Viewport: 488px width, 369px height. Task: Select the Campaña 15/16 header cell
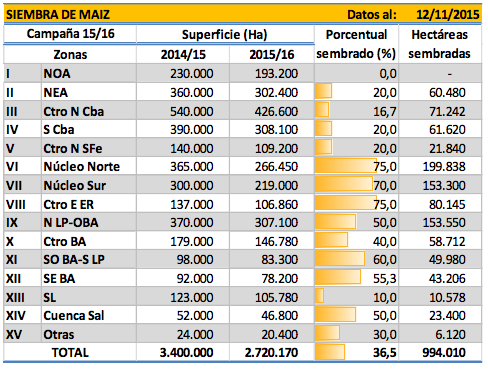coord(70,34)
